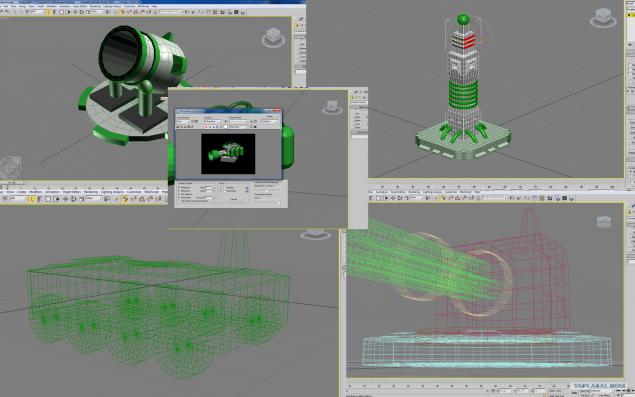635x397 pixels.
Task: Enable the red channel icon in render window
Action: [x=207, y=127]
